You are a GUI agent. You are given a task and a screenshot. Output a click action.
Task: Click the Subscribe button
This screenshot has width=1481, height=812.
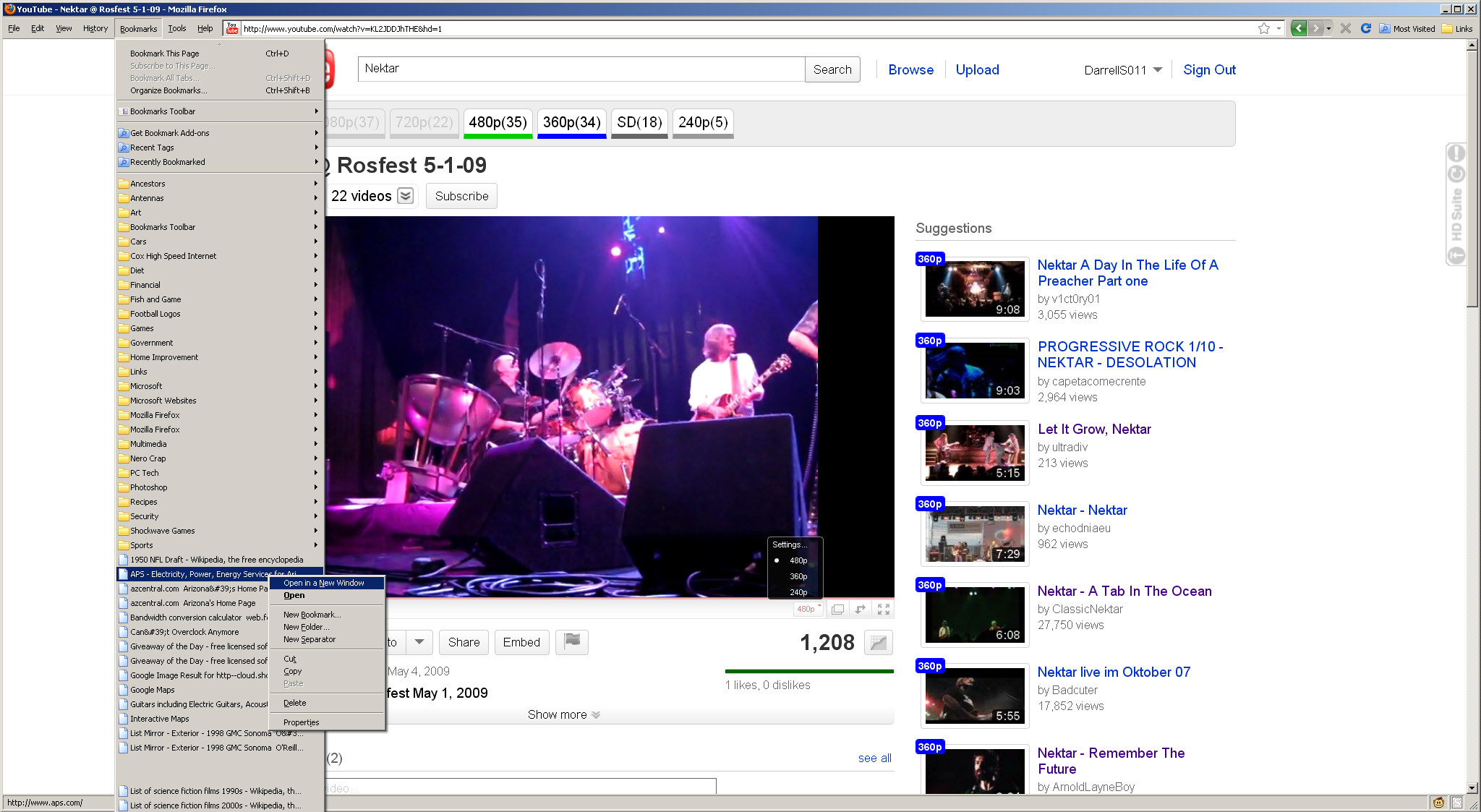point(461,196)
